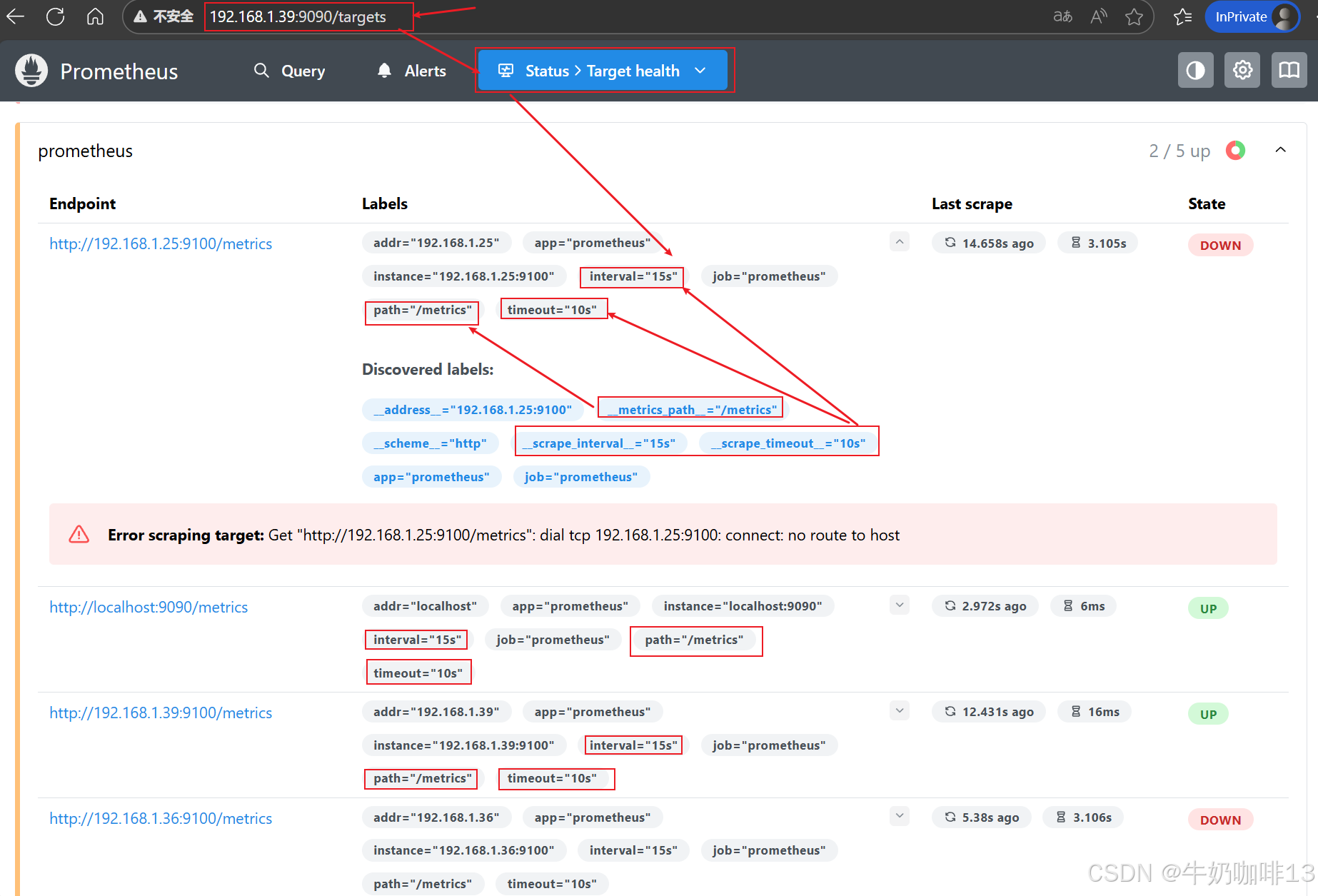
Task: Click the 5.38s ago last scrape badge
Action: coord(982,817)
